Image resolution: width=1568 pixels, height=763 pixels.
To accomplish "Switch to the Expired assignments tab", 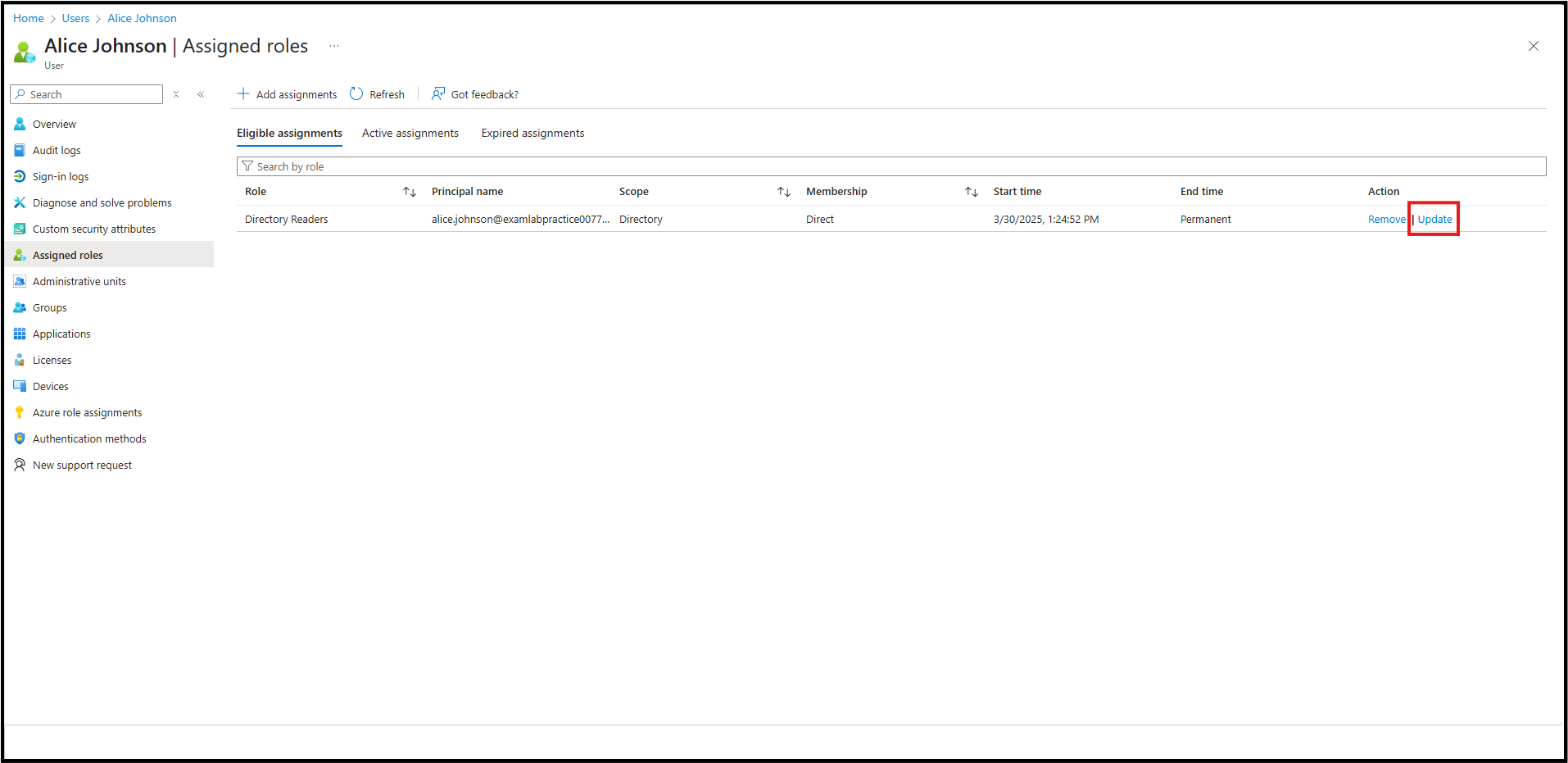I will click(532, 134).
